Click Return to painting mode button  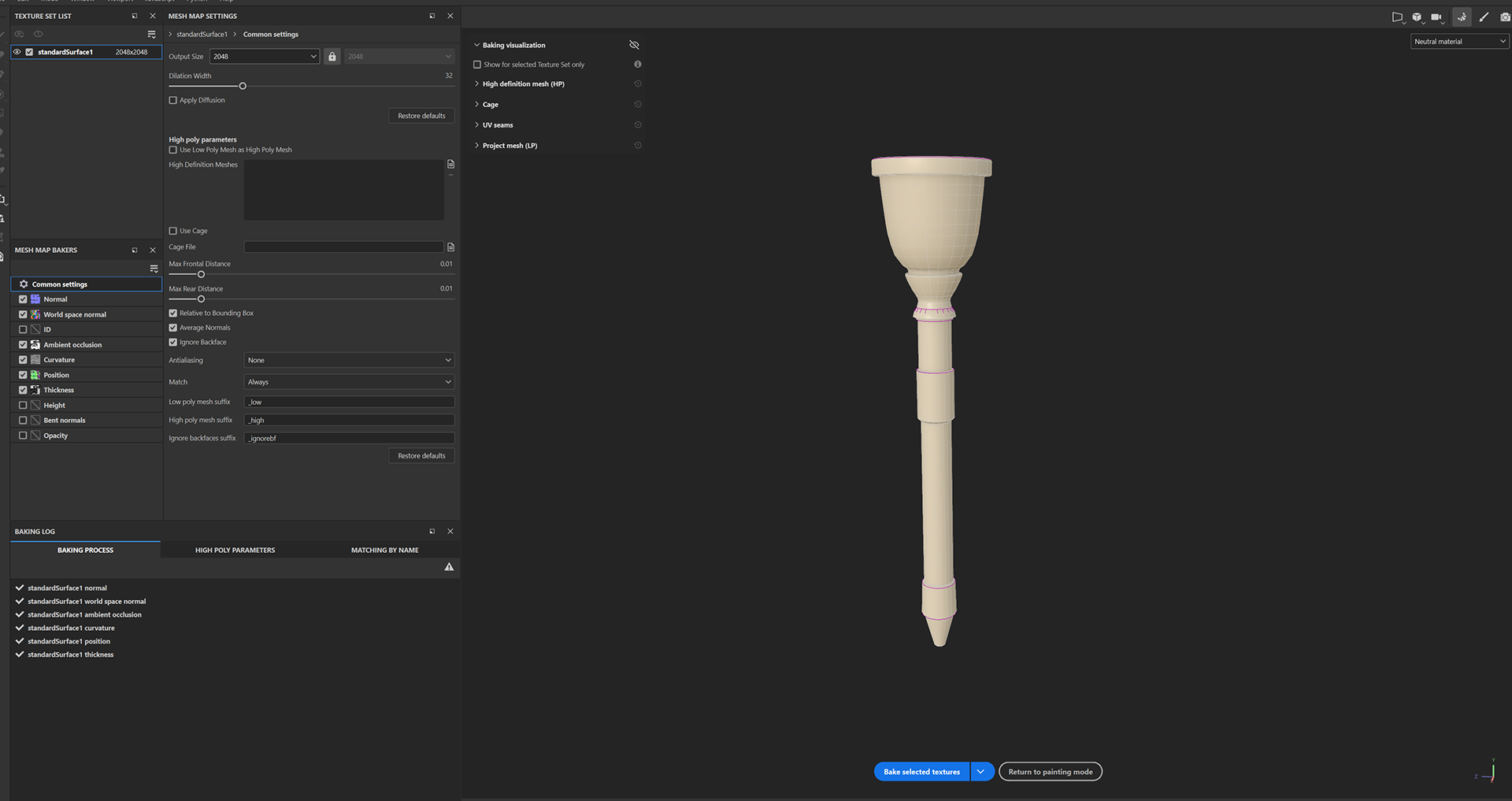click(1051, 772)
